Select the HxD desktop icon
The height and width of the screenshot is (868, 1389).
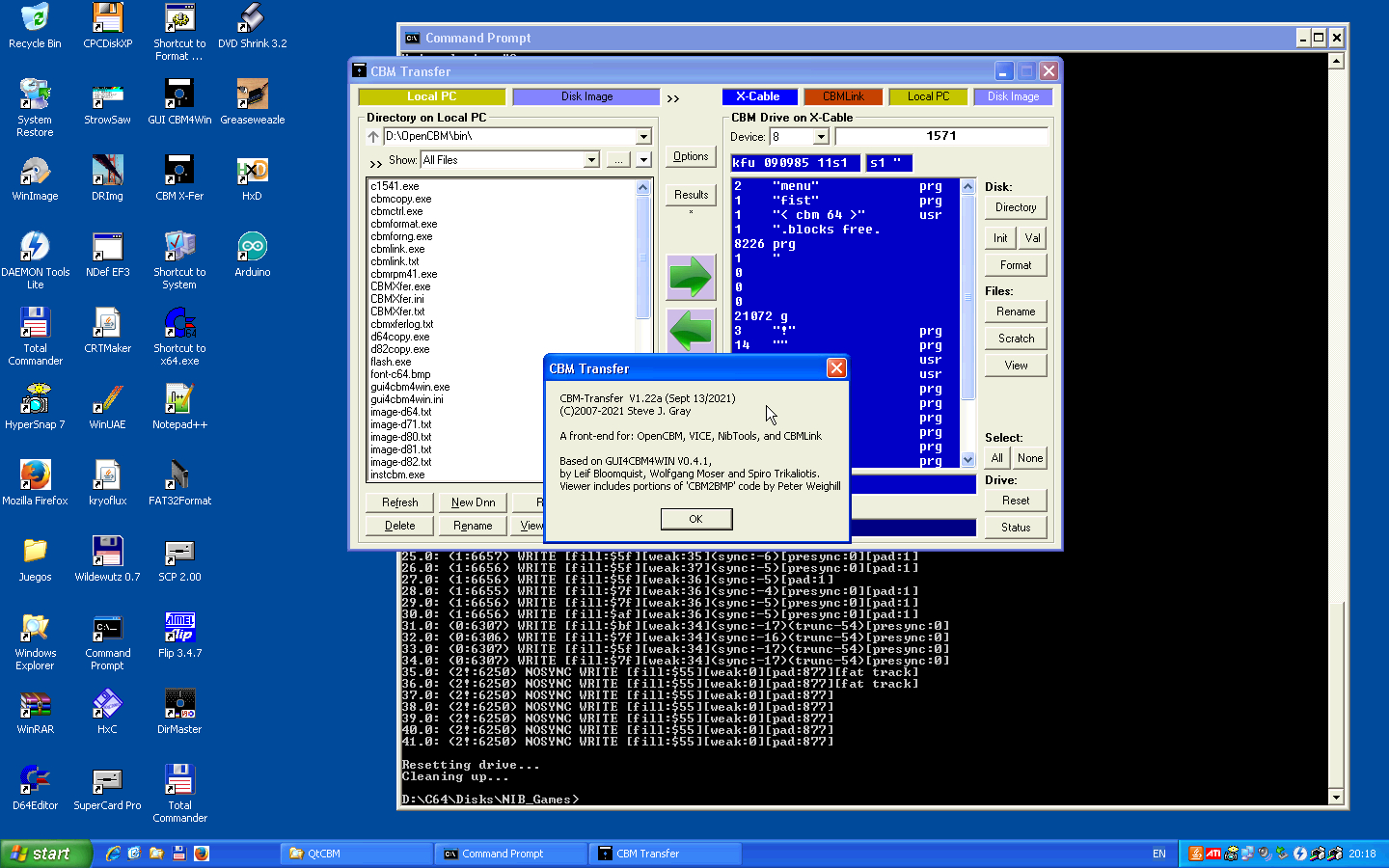click(252, 178)
